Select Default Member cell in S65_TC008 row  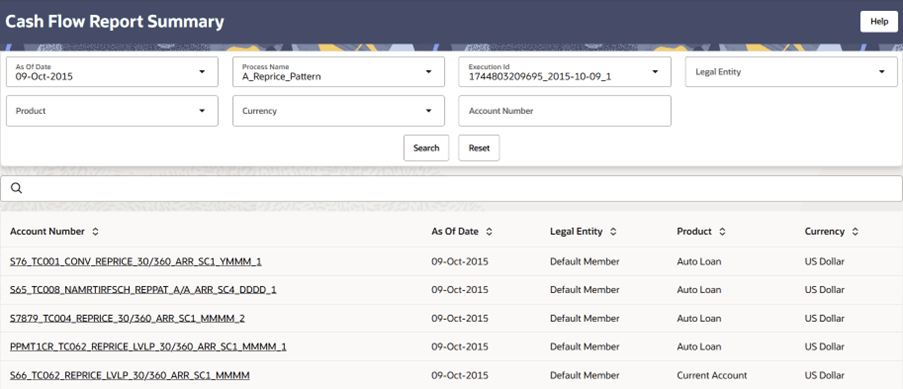coord(585,290)
